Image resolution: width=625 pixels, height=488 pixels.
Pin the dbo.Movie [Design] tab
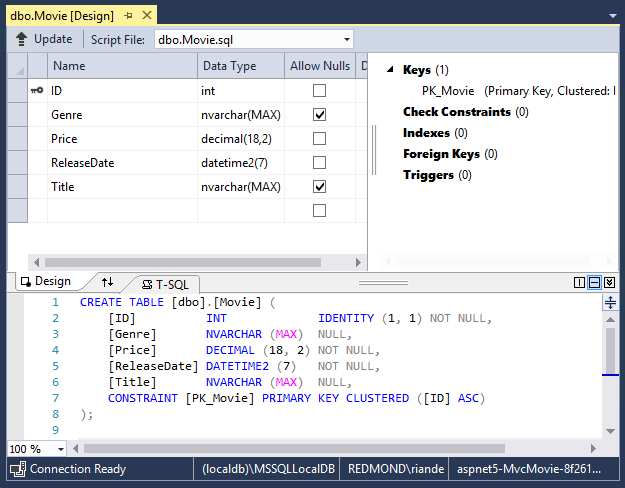pyautogui.click(x=128, y=17)
